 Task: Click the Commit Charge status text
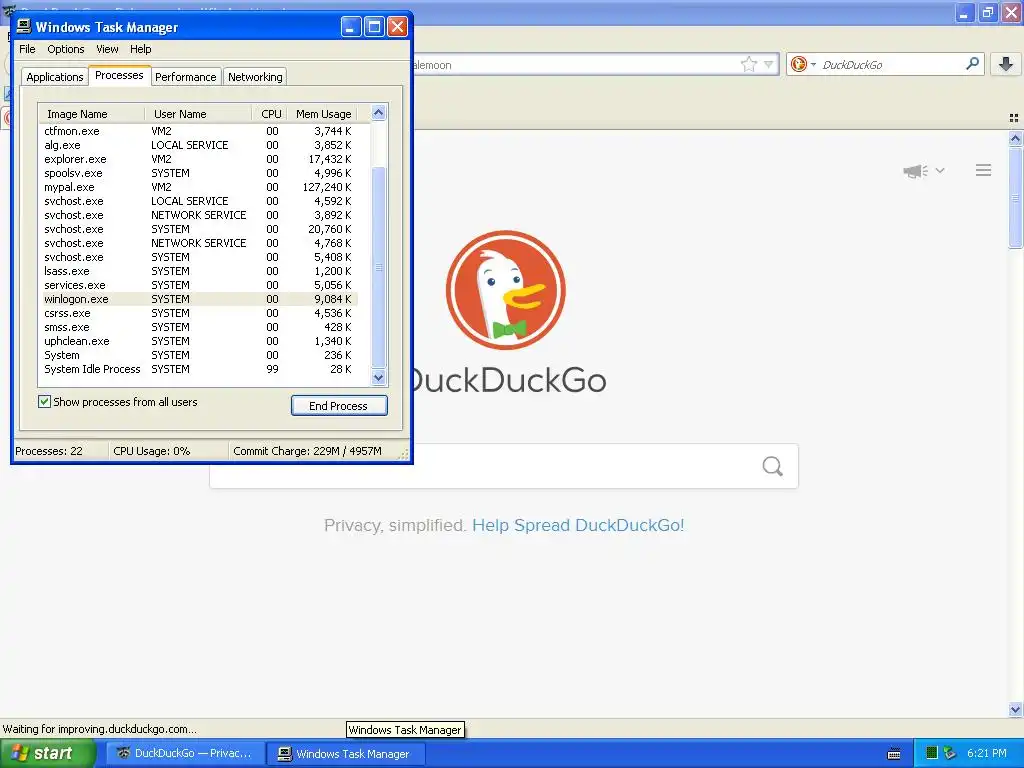pos(307,451)
